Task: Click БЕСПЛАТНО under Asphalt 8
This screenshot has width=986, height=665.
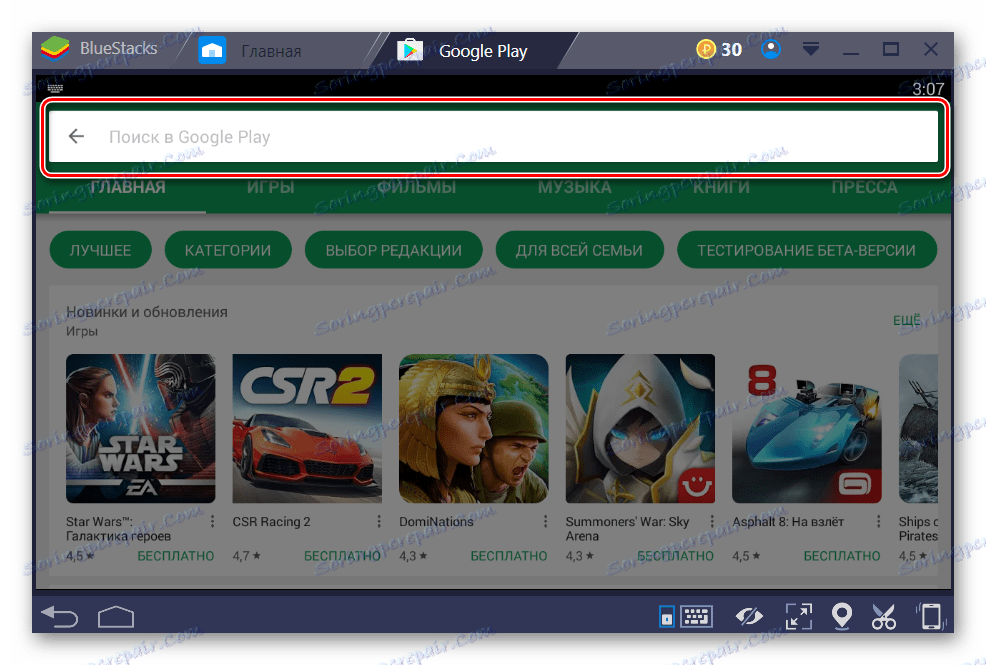Action: [842, 556]
